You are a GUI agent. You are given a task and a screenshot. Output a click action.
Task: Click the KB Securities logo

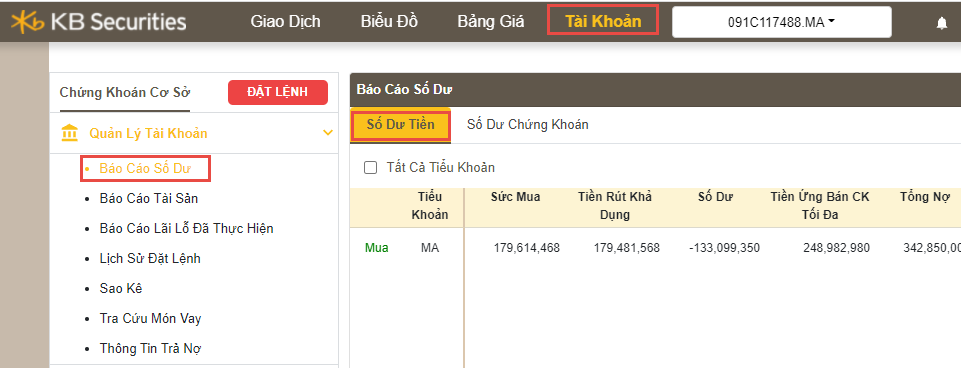click(x=99, y=22)
